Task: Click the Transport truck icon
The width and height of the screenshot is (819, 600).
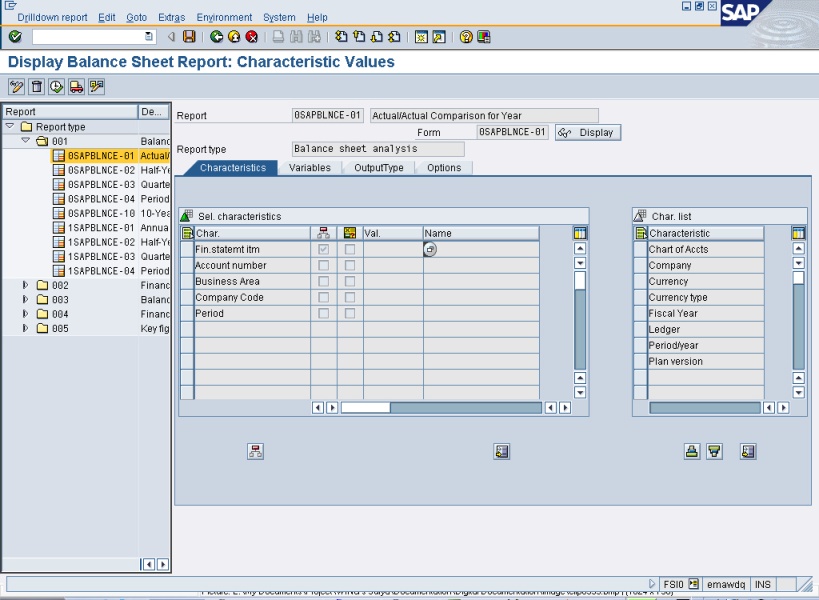Action: coord(76,87)
